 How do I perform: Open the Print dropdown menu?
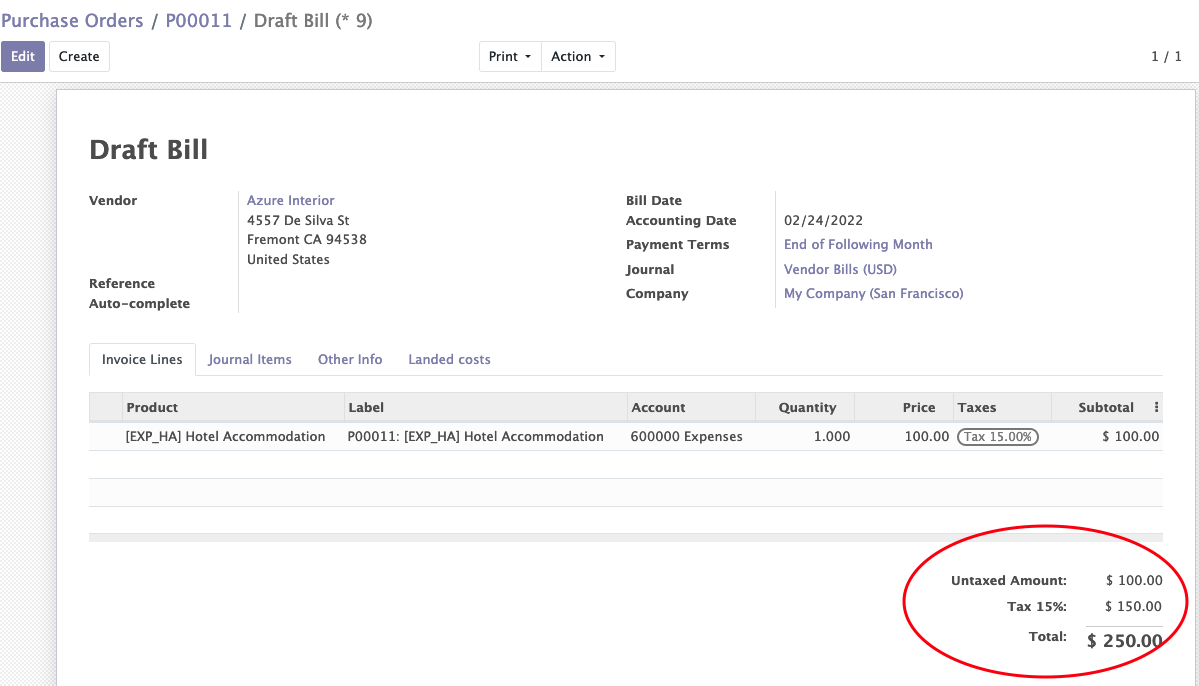509,56
